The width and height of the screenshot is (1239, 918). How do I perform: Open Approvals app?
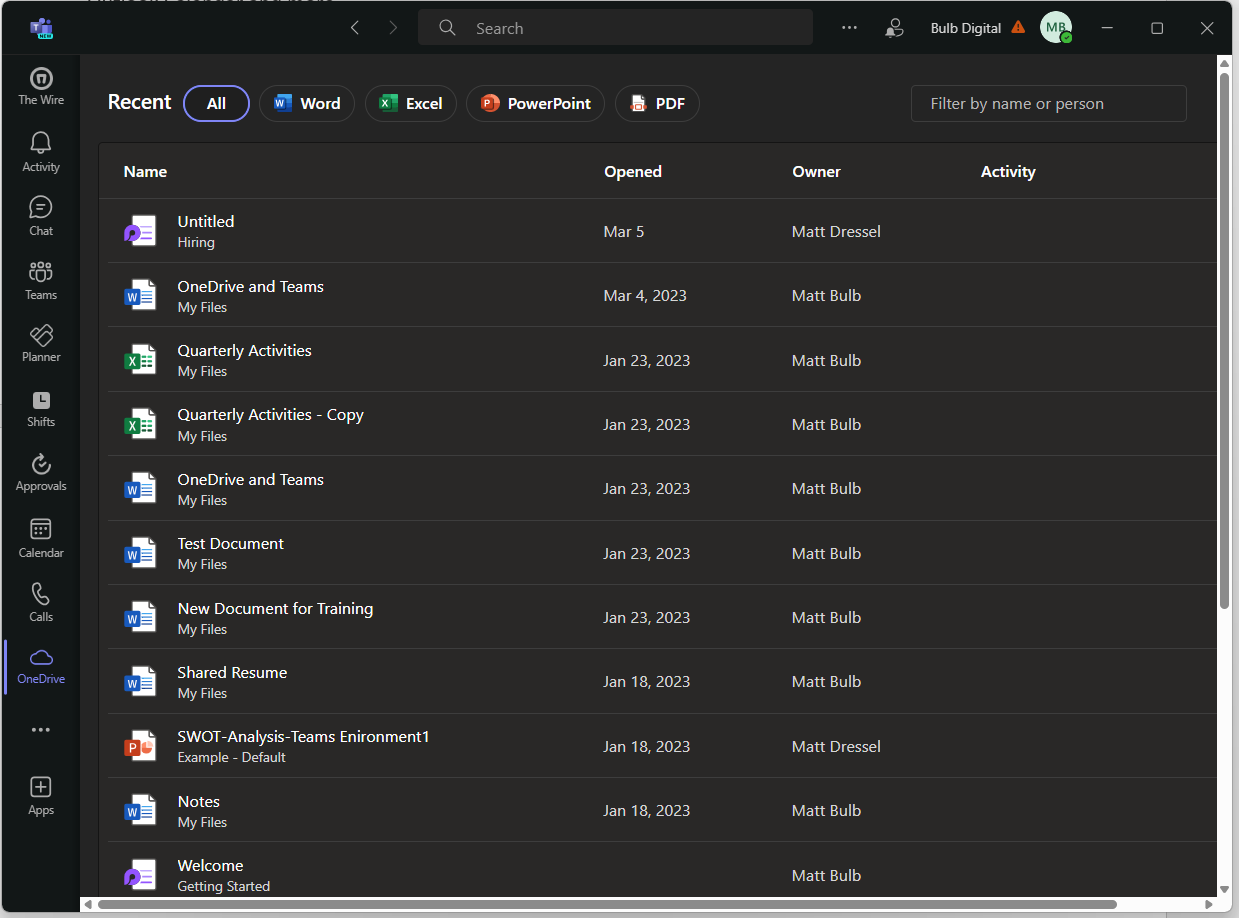point(41,473)
